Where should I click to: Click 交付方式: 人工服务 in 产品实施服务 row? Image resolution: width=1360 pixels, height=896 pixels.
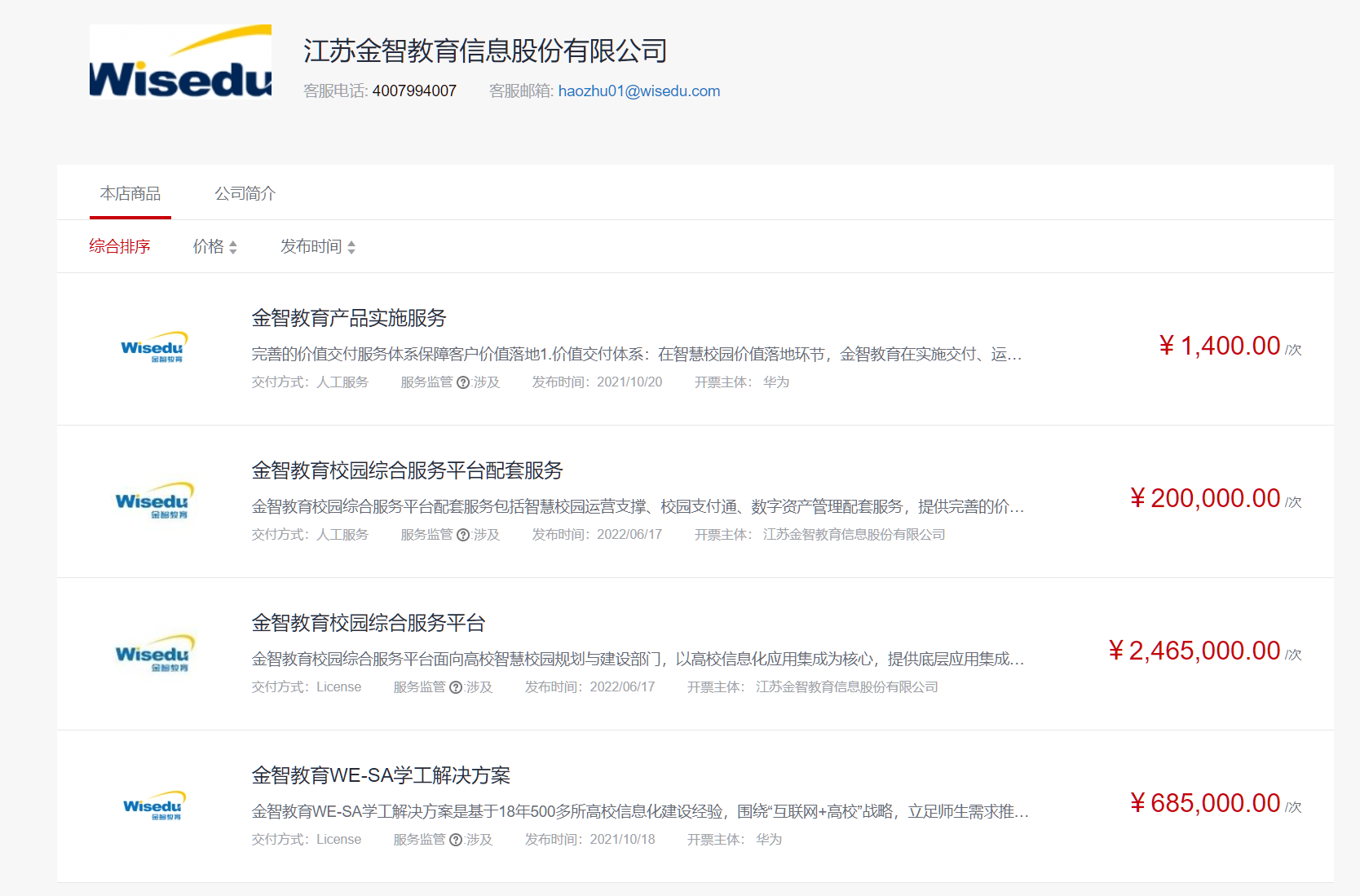tap(310, 382)
